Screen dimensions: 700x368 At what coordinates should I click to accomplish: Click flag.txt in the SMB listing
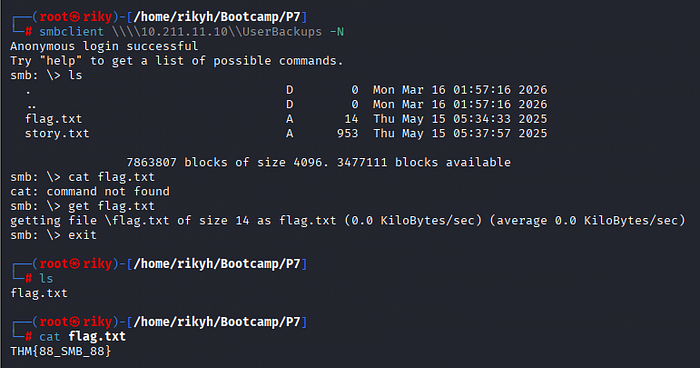click(54, 119)
